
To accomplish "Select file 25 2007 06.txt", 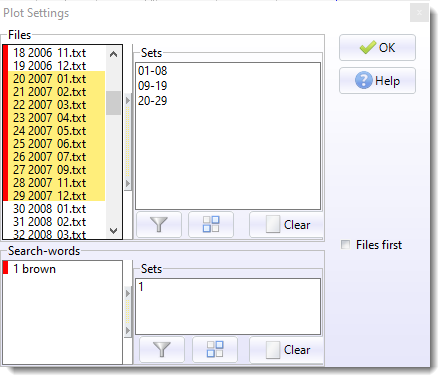I will pyautogui.click(x=56, y=144).
